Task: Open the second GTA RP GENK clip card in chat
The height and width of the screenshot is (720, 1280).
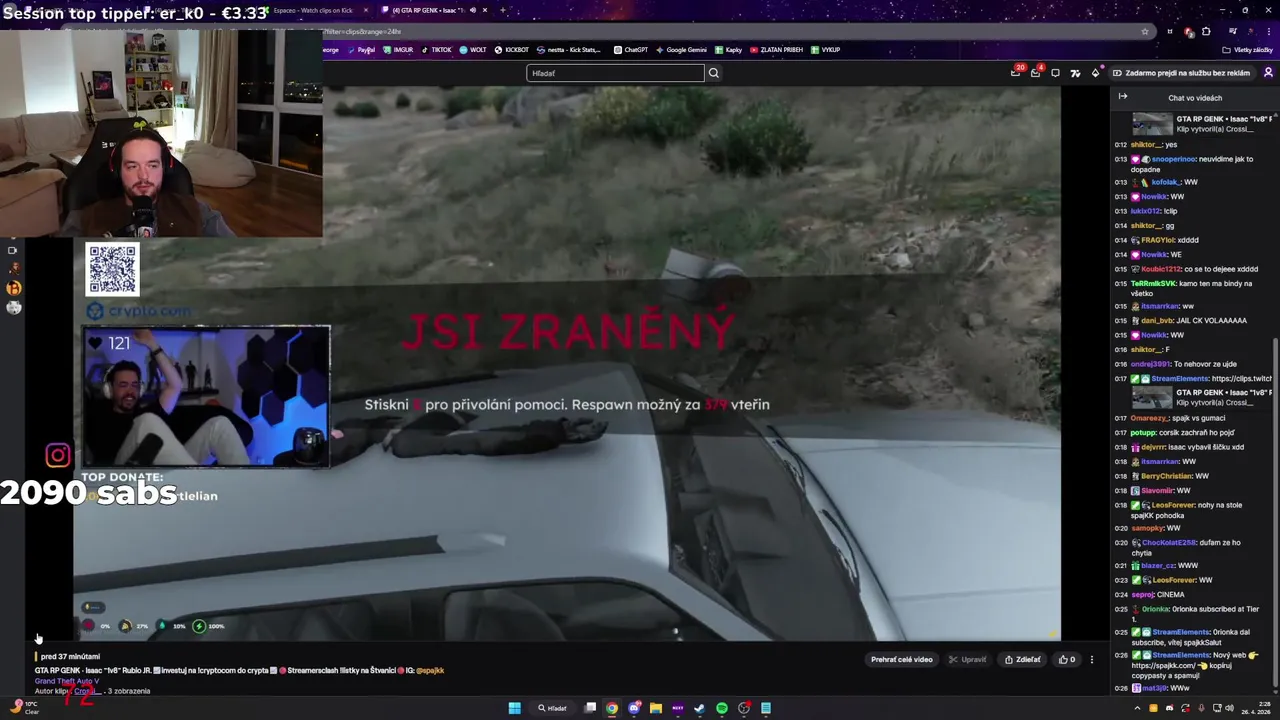Action: click(x=1203, y=398)
